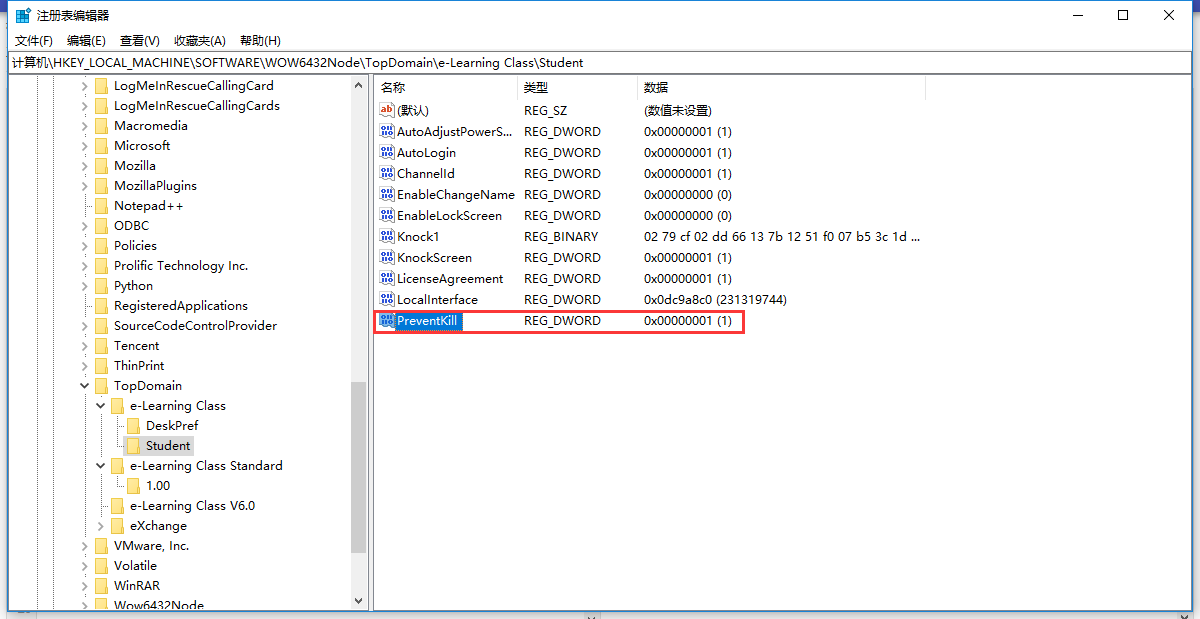Viewport: 1200px width, 619px height.
Task: Click the tree pane scroll-down arrow
Action: pyautogui.click(x=360, y=601)
